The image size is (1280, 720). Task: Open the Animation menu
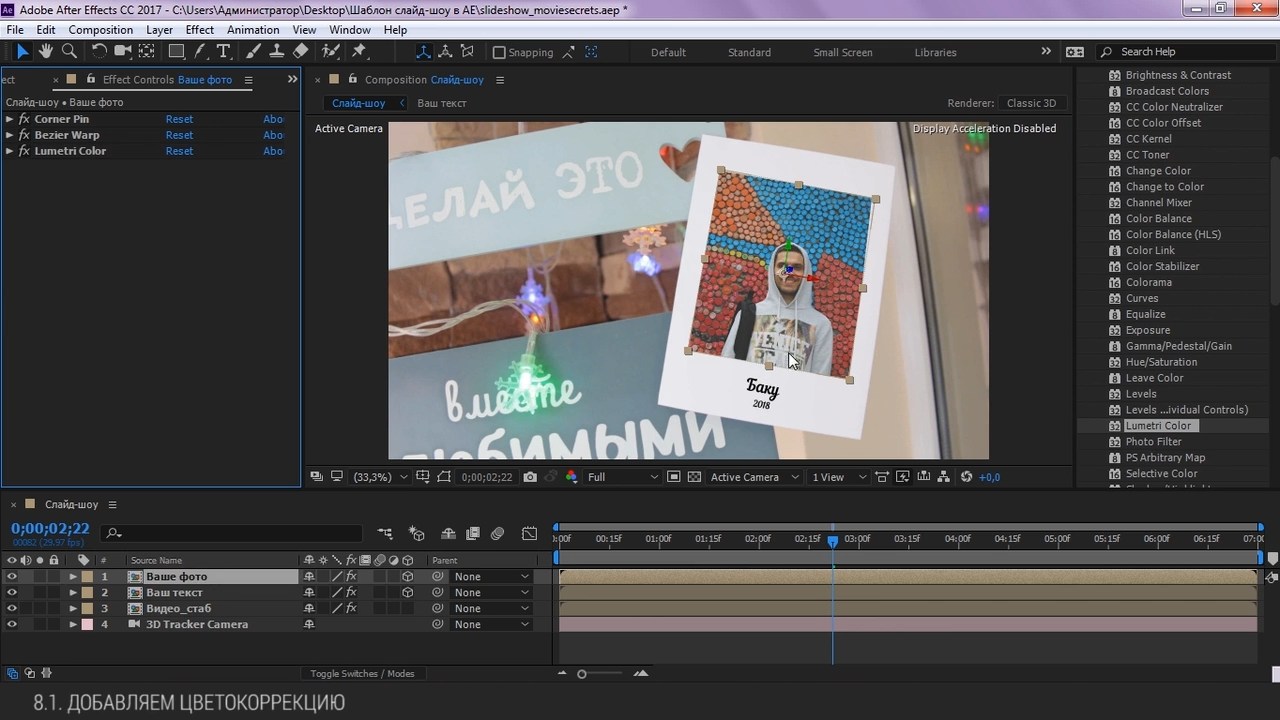point(252,30)
